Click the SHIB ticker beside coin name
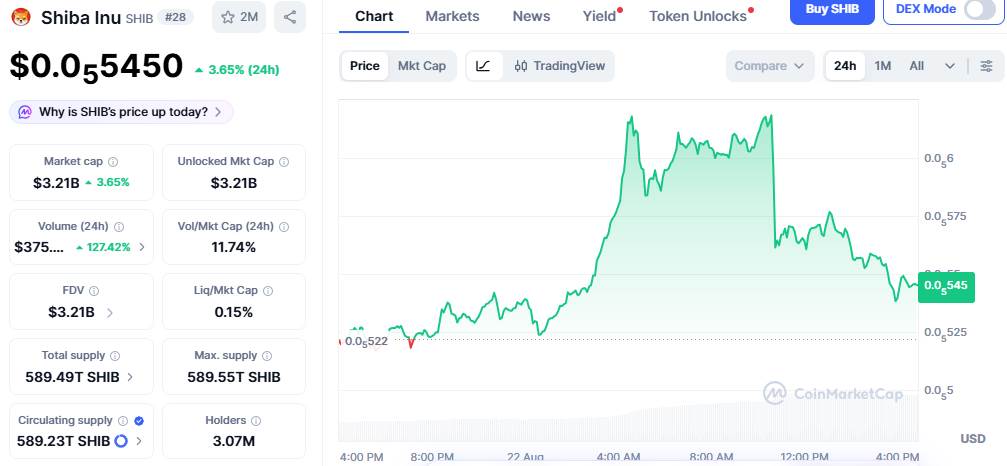Viewport: 1007px width, 466px height. pos(139,19)
